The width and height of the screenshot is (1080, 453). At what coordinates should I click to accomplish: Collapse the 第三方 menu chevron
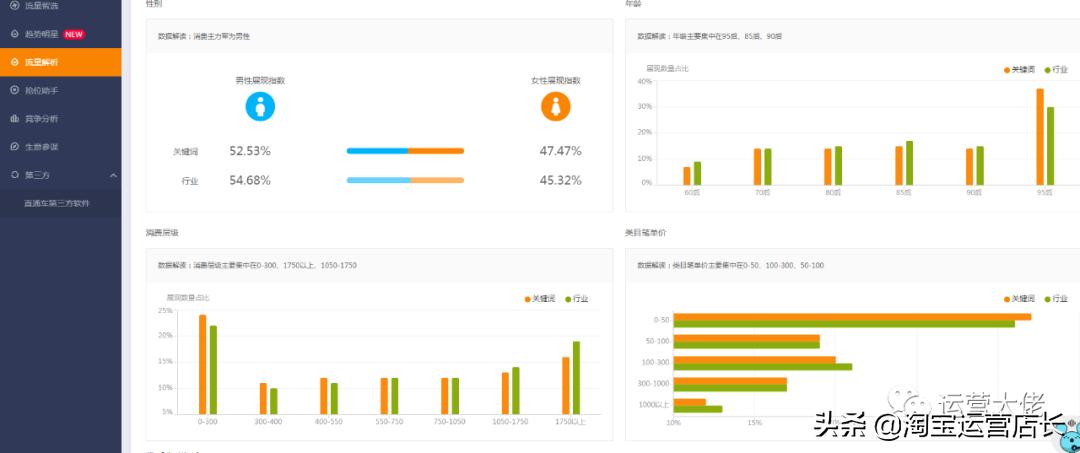[x=113, y=176]
